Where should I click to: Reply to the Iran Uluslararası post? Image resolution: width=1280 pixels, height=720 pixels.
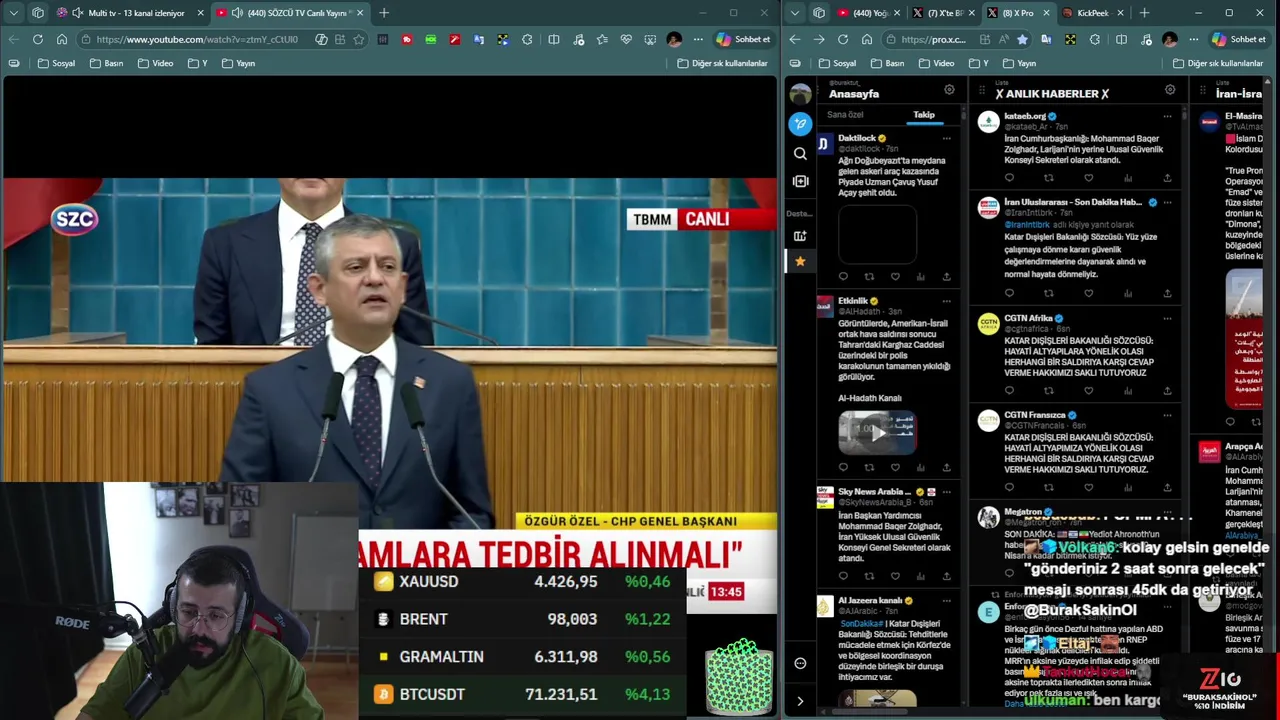[x=1009, y=293]
